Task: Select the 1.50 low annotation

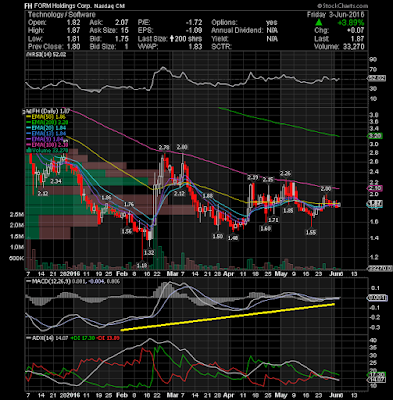Action: click(x=218, y=236)
